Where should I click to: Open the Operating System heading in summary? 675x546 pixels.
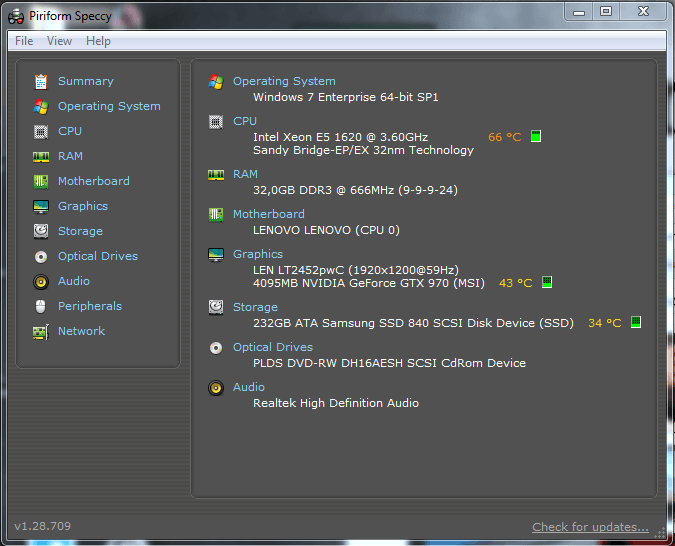pos(284,81)
